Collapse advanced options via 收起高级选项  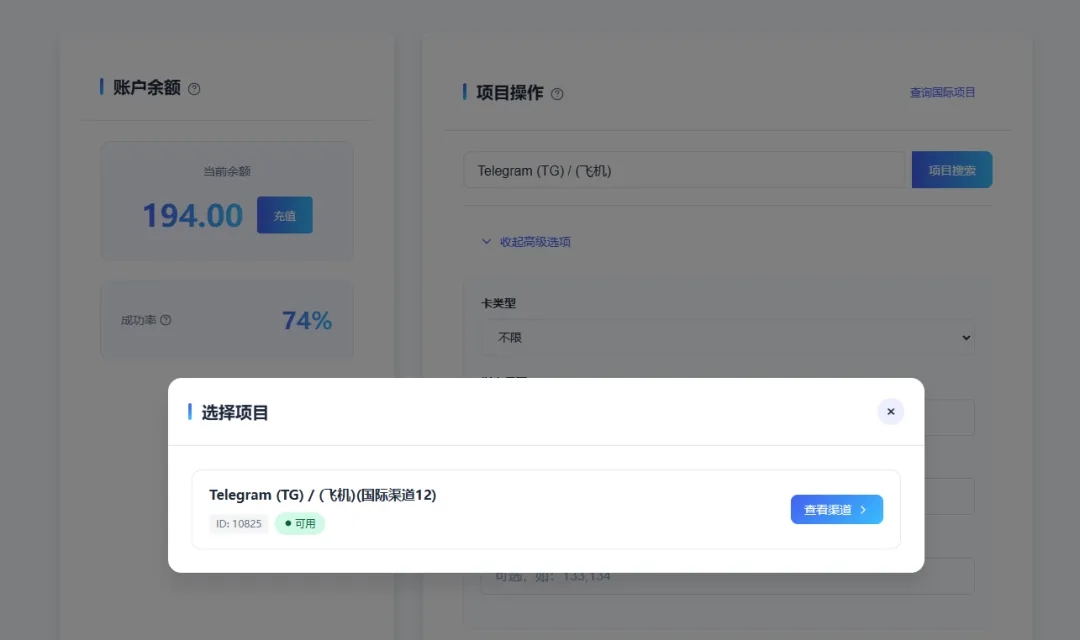(535, 242)
